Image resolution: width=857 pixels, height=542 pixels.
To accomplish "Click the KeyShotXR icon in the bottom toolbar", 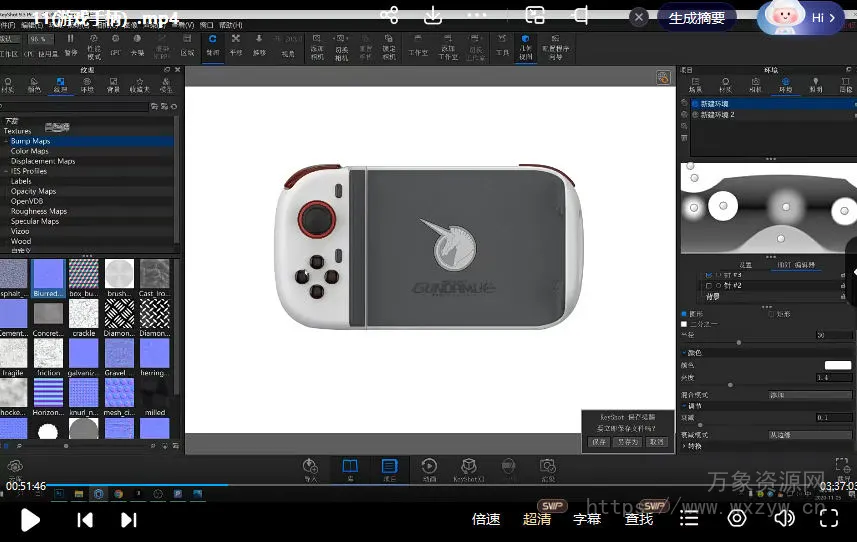I will 468,468.
